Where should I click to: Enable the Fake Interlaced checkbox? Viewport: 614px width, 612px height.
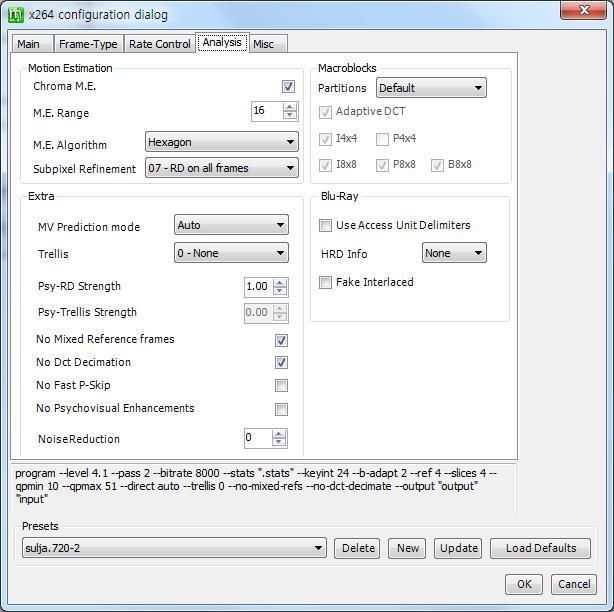(x=325, y=282)
